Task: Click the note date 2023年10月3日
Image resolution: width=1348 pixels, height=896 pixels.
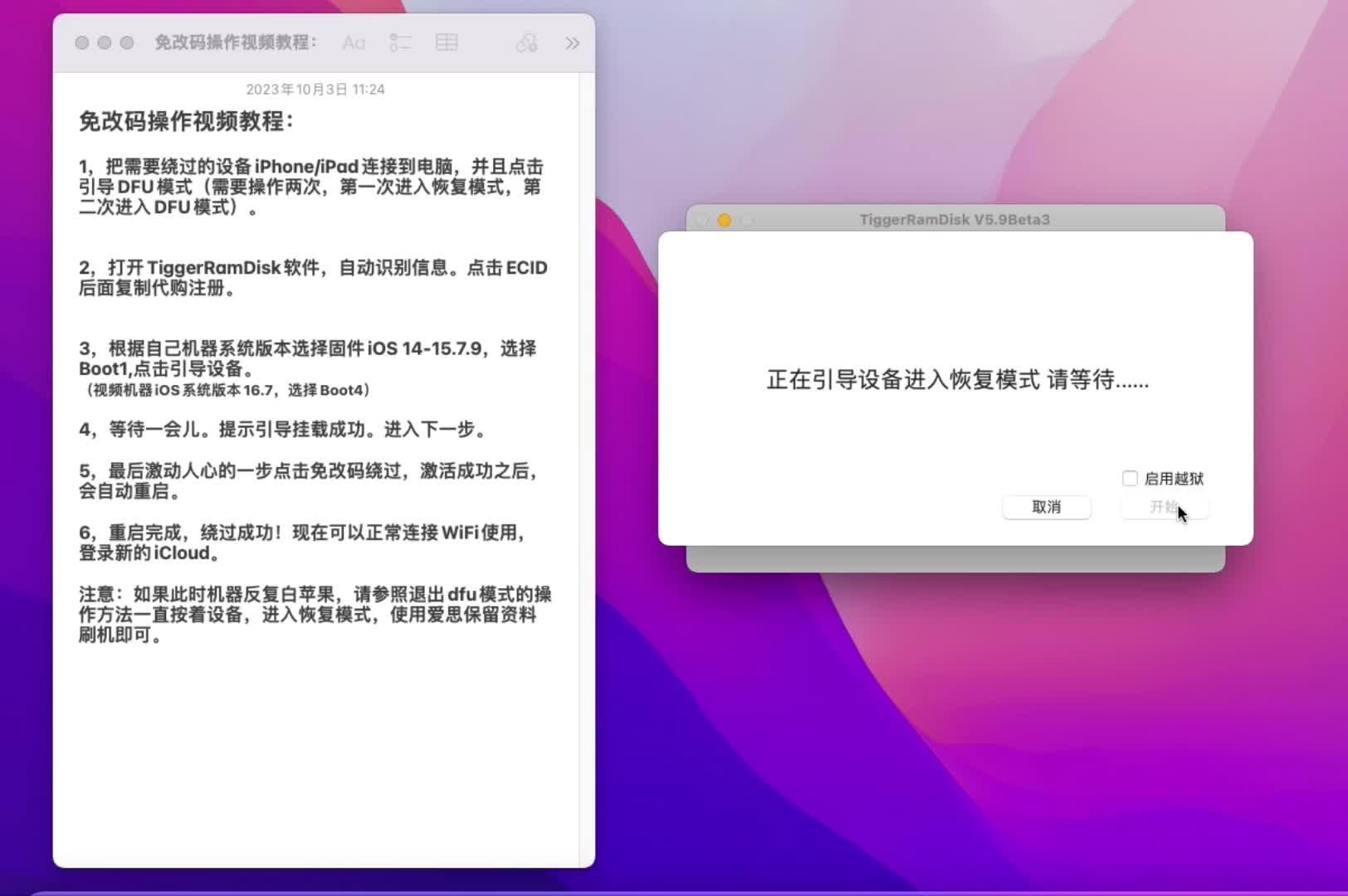Action: pos(315,89)
